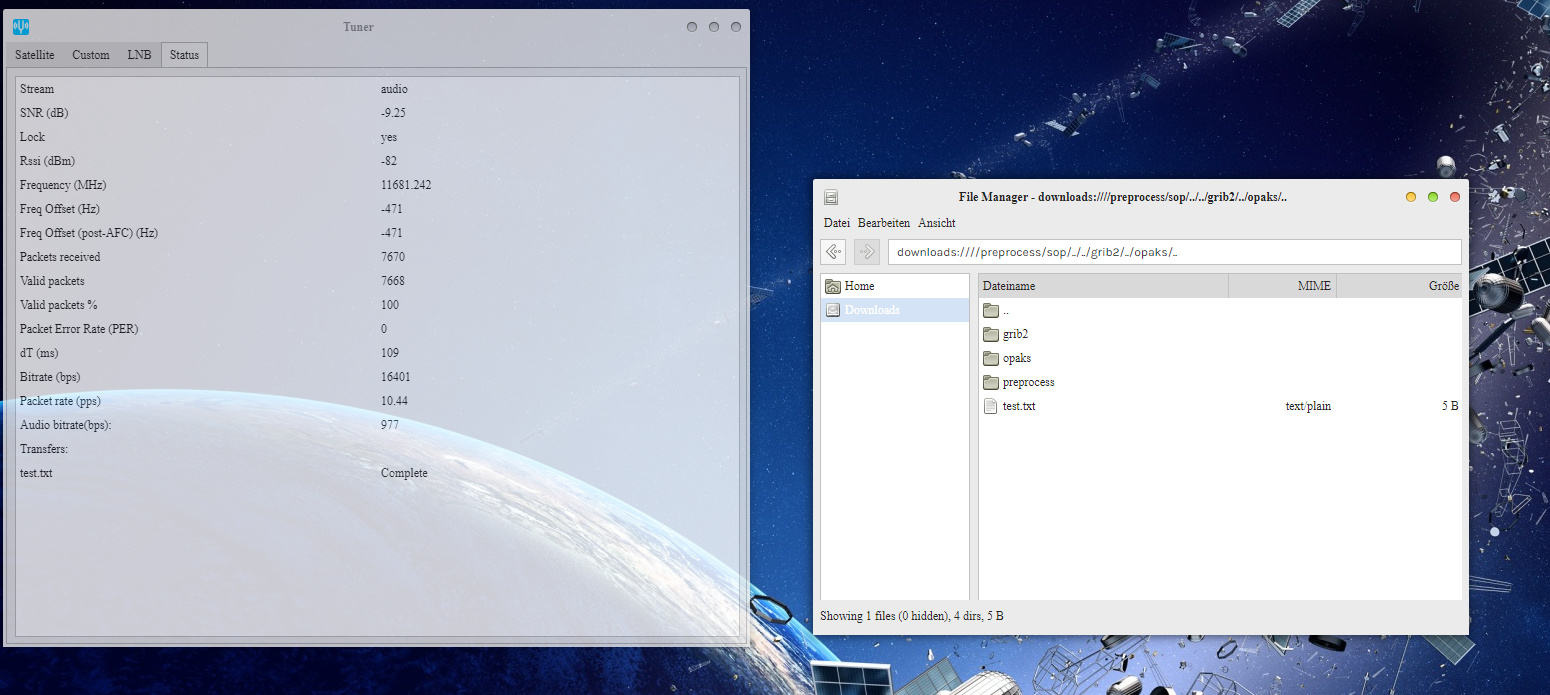Screen dimensions: 1550x695
Task: Open the Datei menu
Action: [837, 223]
